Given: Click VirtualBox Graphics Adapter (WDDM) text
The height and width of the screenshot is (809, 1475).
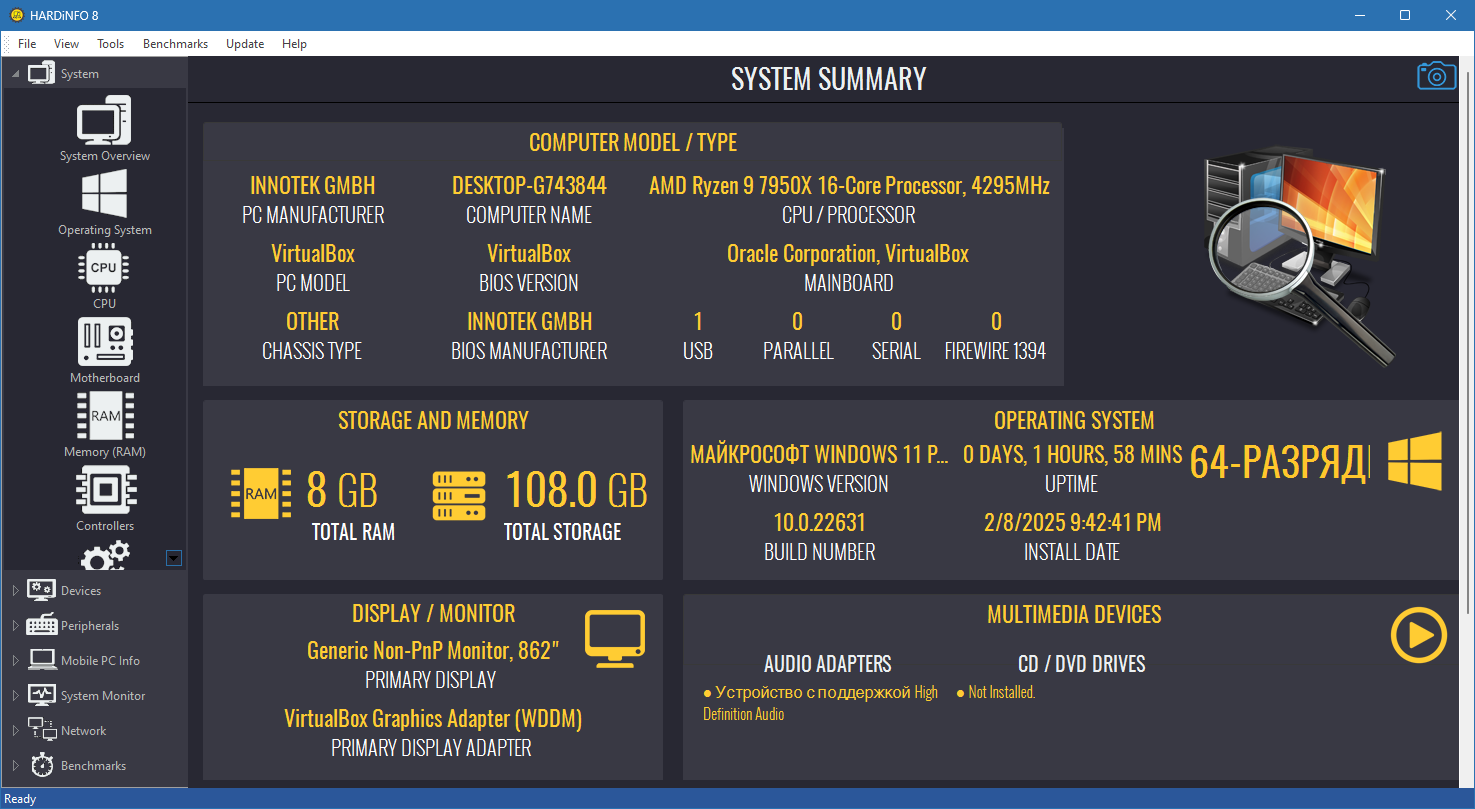Looking at the screenshot, I should pos(433,719).
